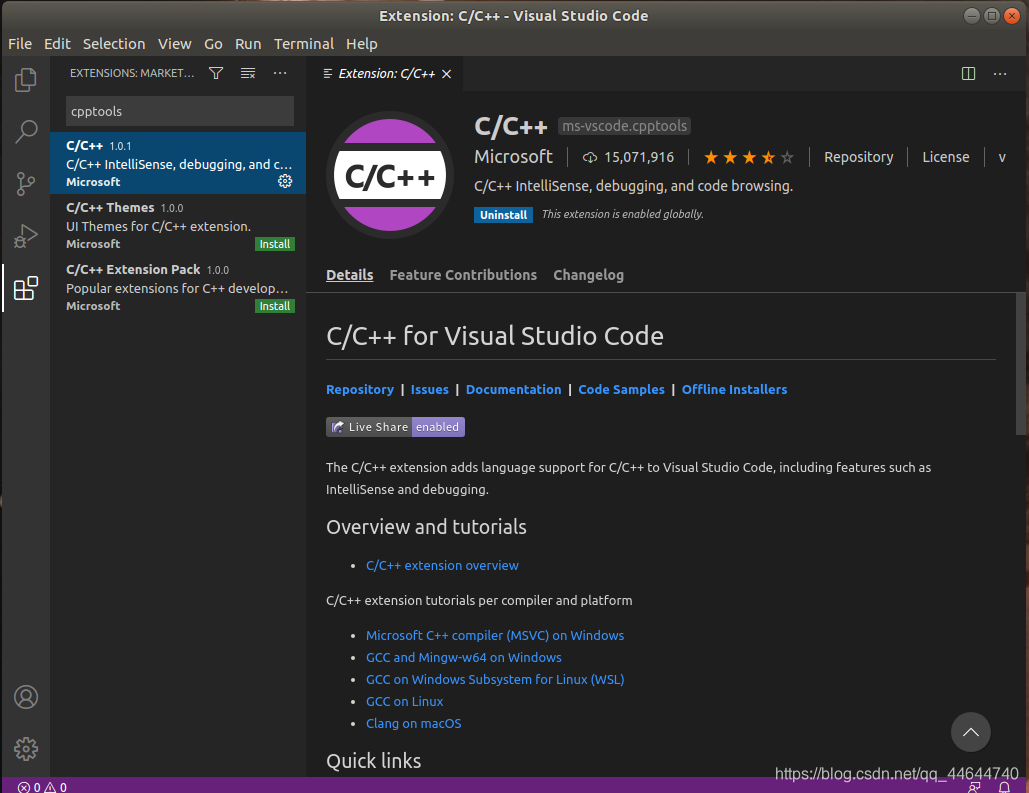Open the Explorer view in activity bar
This screenshot has height=793, width=1029.
(26, 80)
